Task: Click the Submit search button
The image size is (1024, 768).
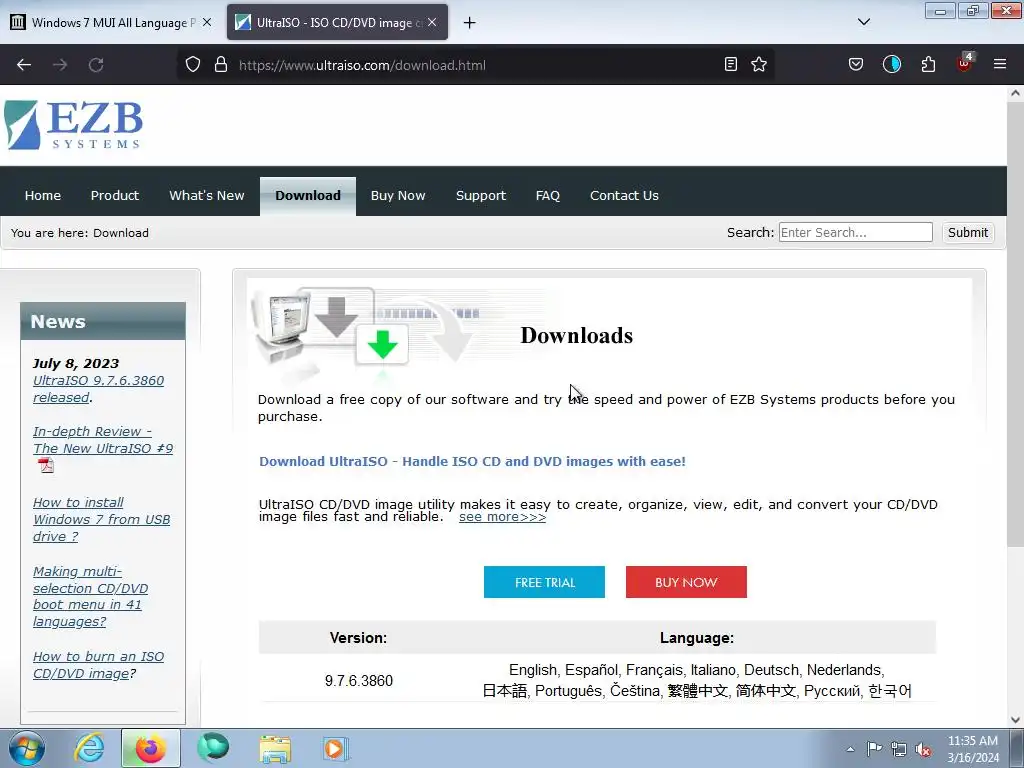Action: tap(968, 232)
